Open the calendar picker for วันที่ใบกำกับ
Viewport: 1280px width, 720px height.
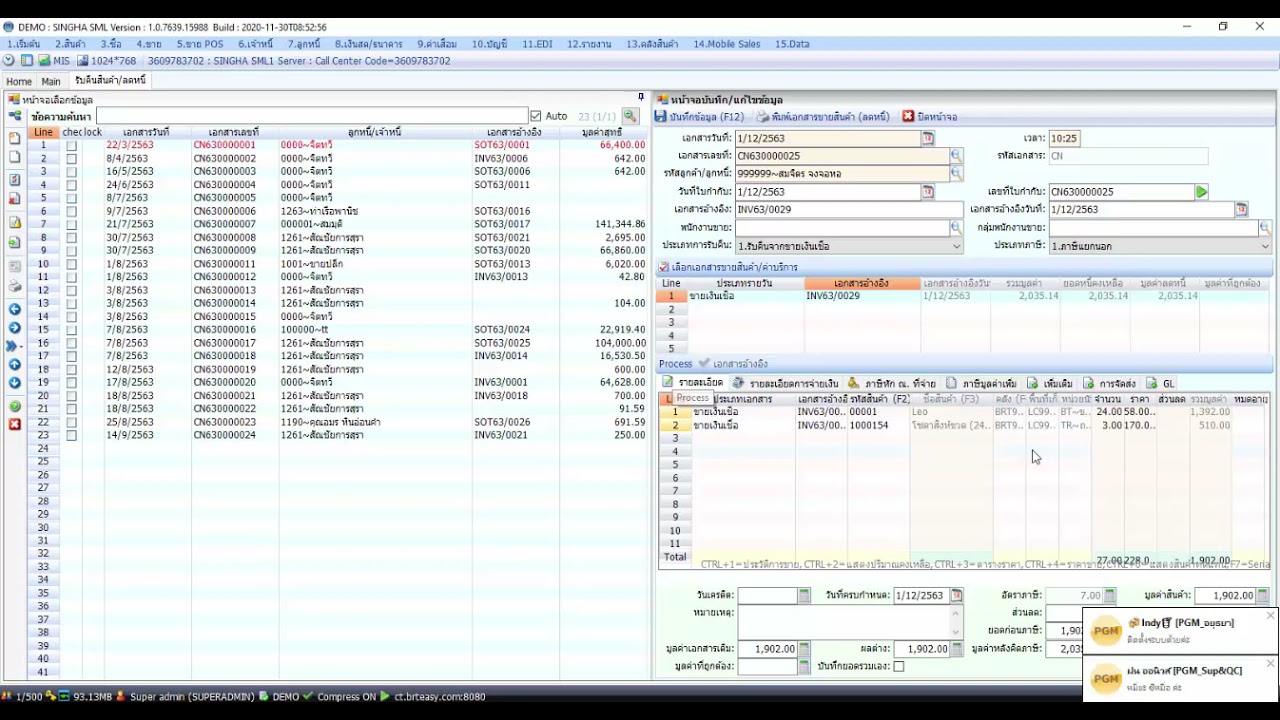[928, 191]
